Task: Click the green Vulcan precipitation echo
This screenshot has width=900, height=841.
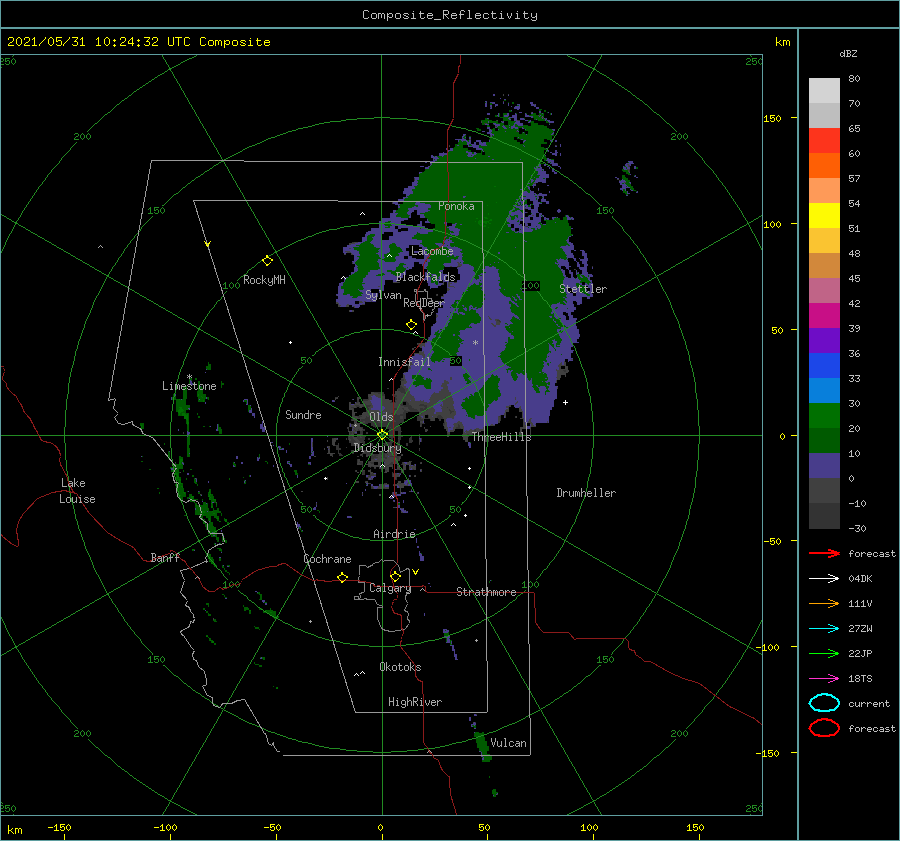Action: [x=483, y=746]
